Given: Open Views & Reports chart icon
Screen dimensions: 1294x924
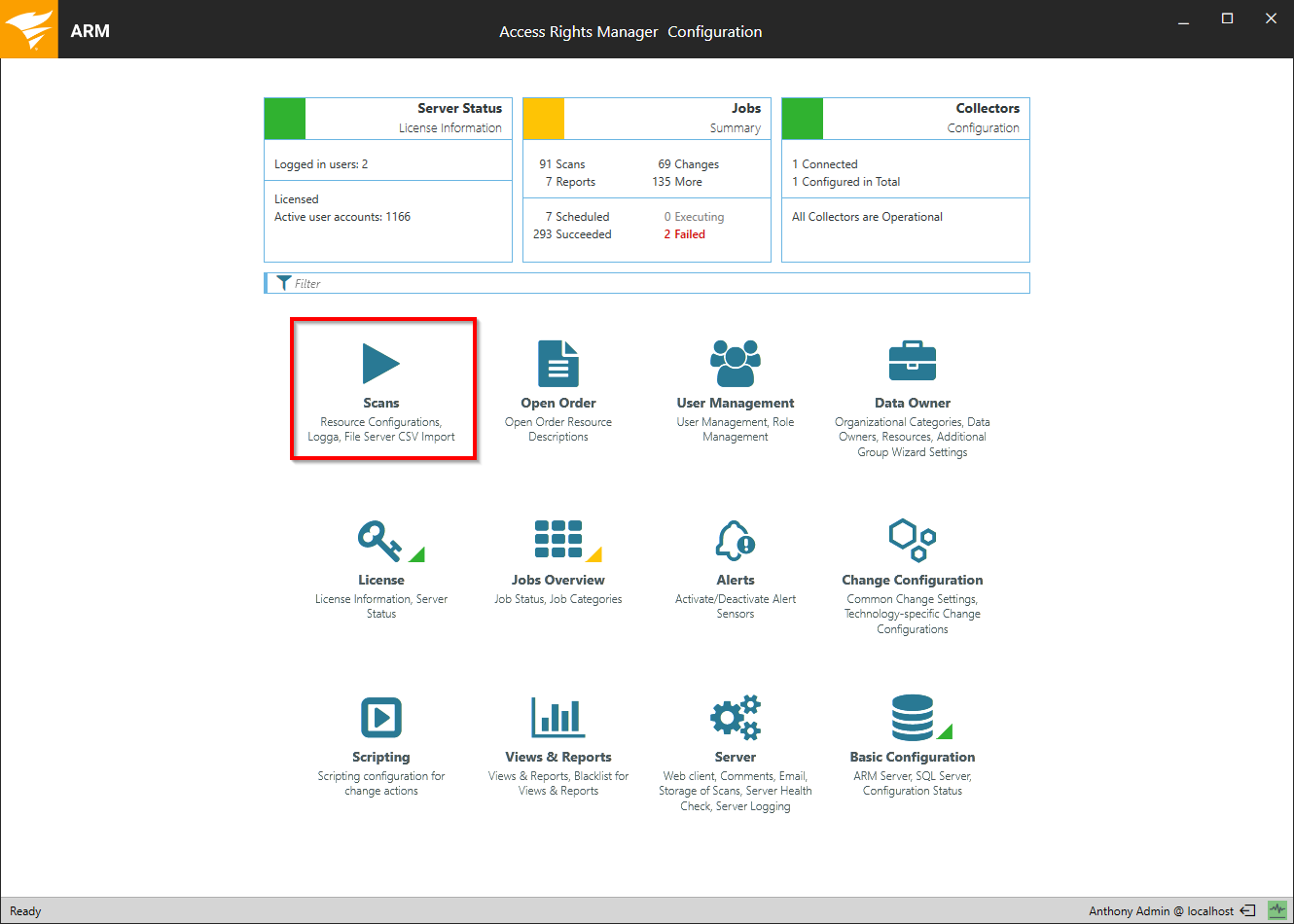Looking at the screenshot, I should coord(558,718).
